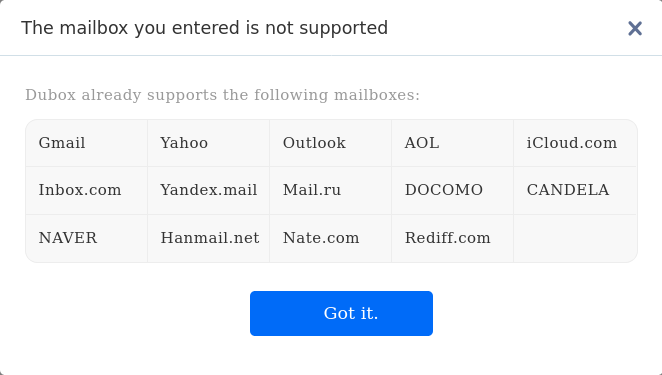The height and width of the screenshot is (375, 662).
Task: Click the Nate.com entry
Action: (x=331, y=239)
